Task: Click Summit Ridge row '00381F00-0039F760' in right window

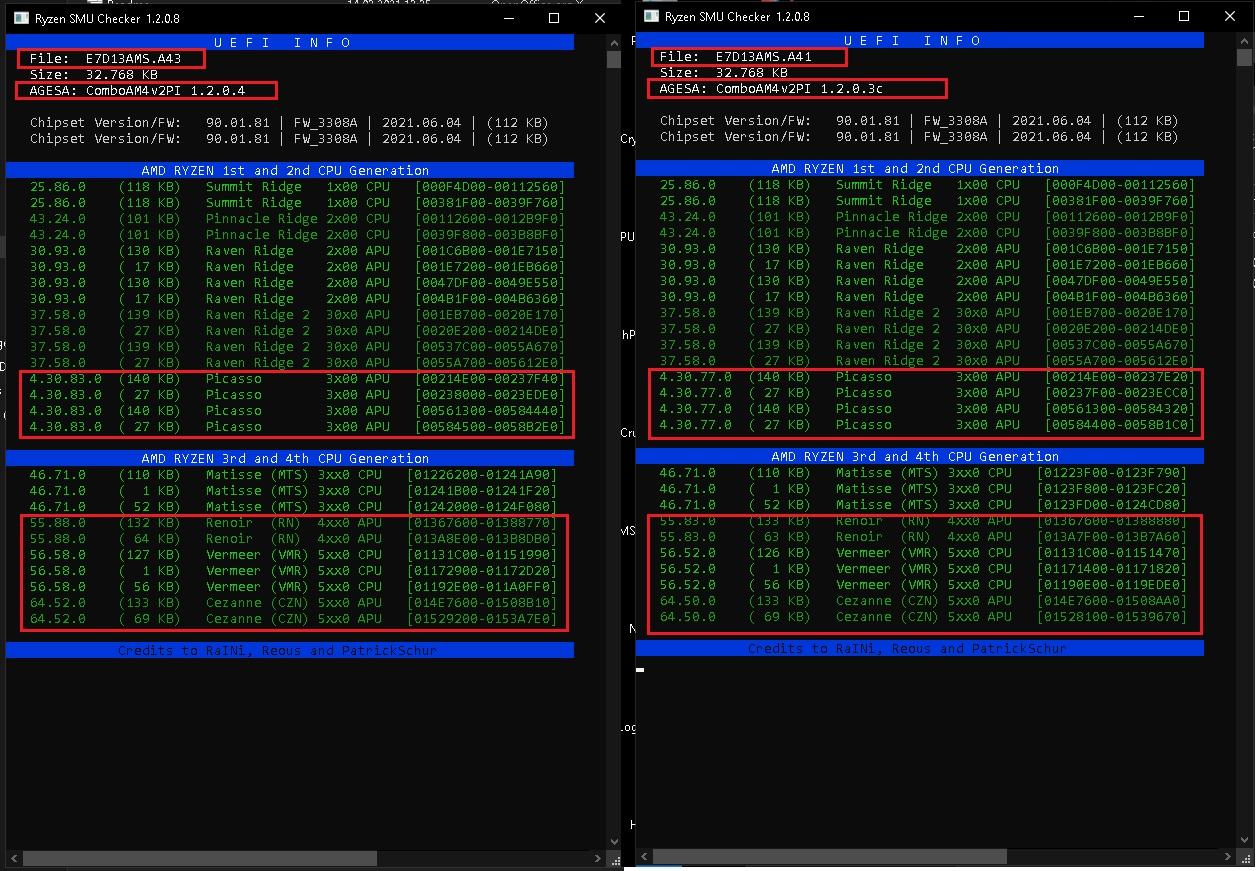Action: [927, 200]
